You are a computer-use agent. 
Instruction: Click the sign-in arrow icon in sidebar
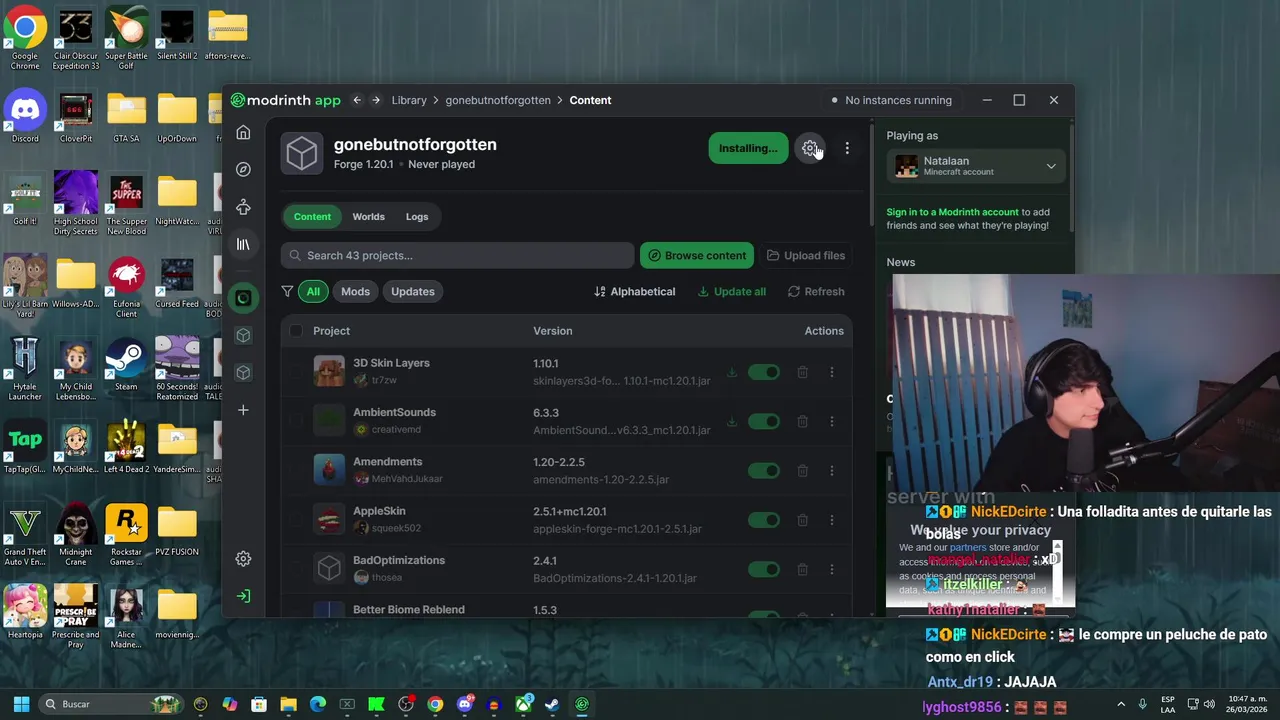(243, 596)
